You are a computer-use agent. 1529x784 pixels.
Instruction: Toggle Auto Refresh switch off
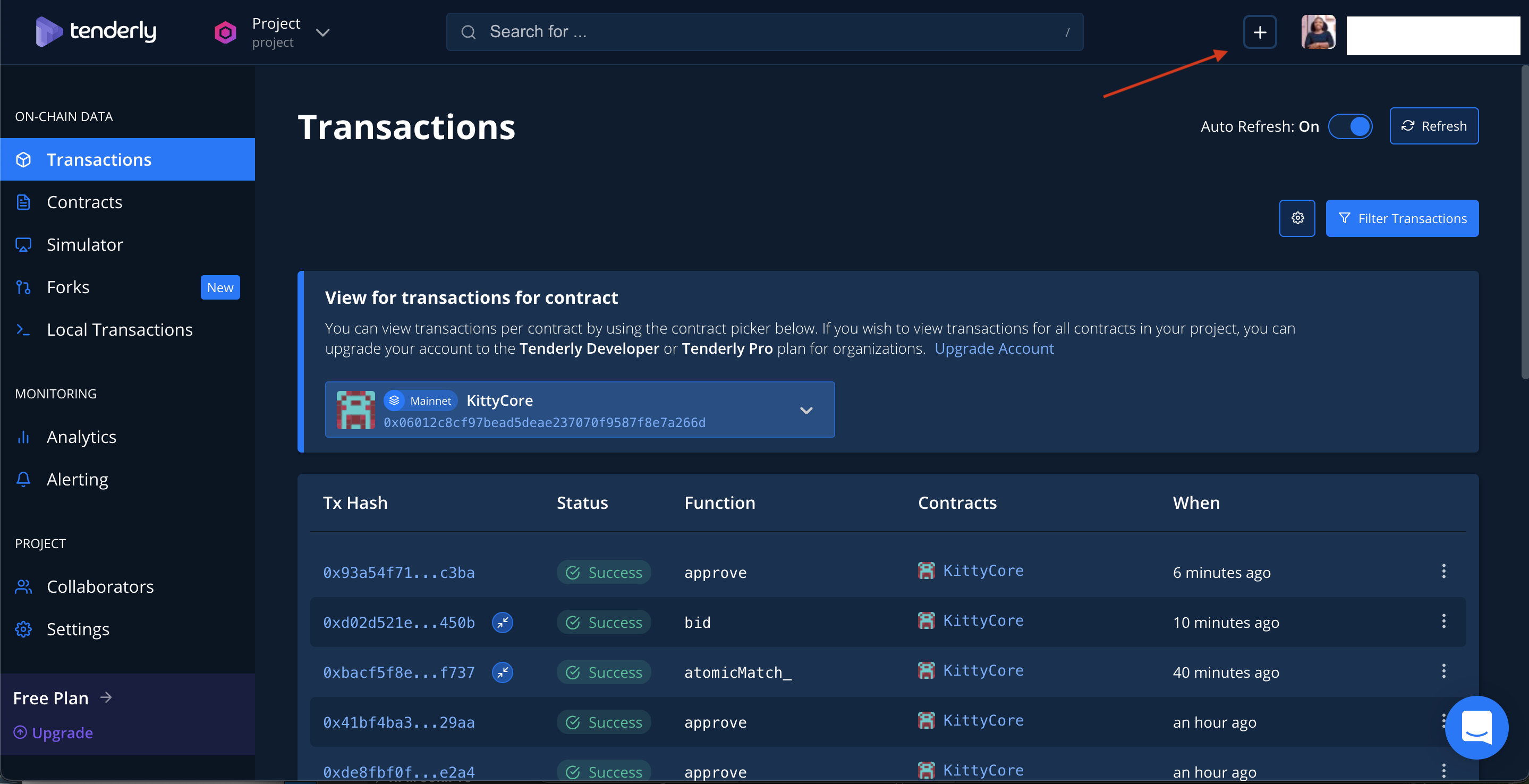point(1350,126)
